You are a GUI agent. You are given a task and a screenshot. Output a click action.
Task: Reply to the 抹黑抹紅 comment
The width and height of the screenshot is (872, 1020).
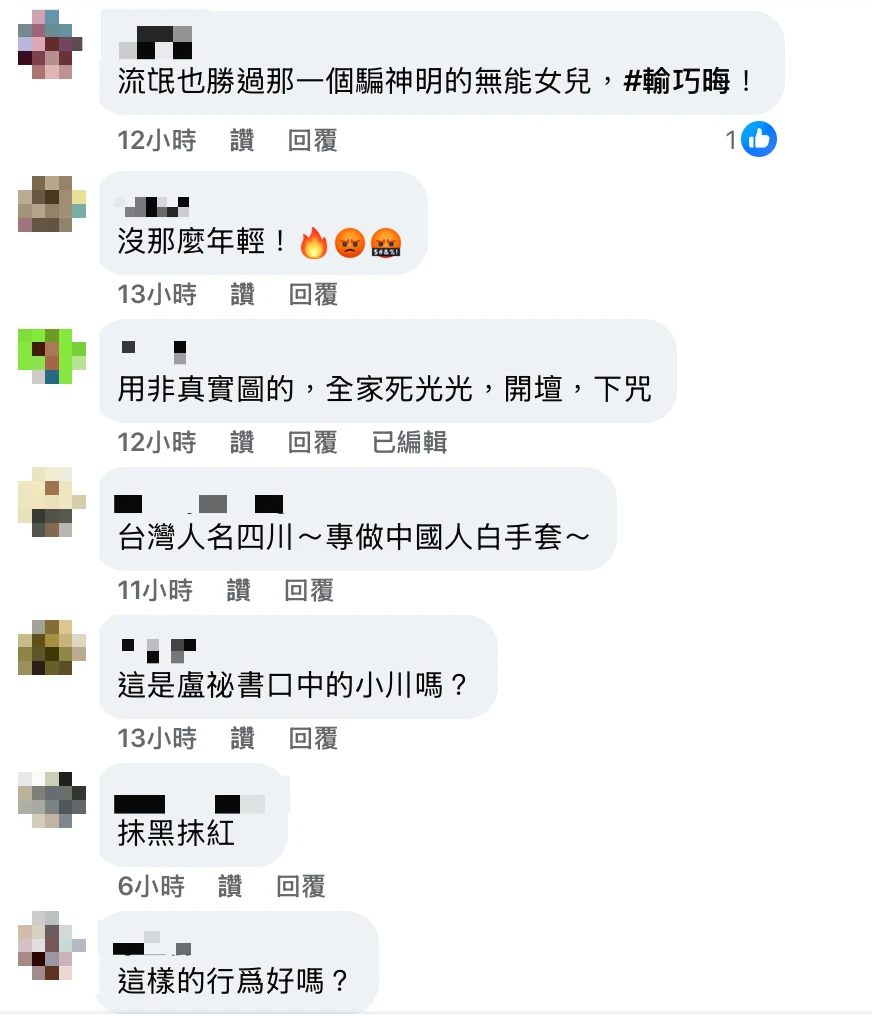[301, 886]
